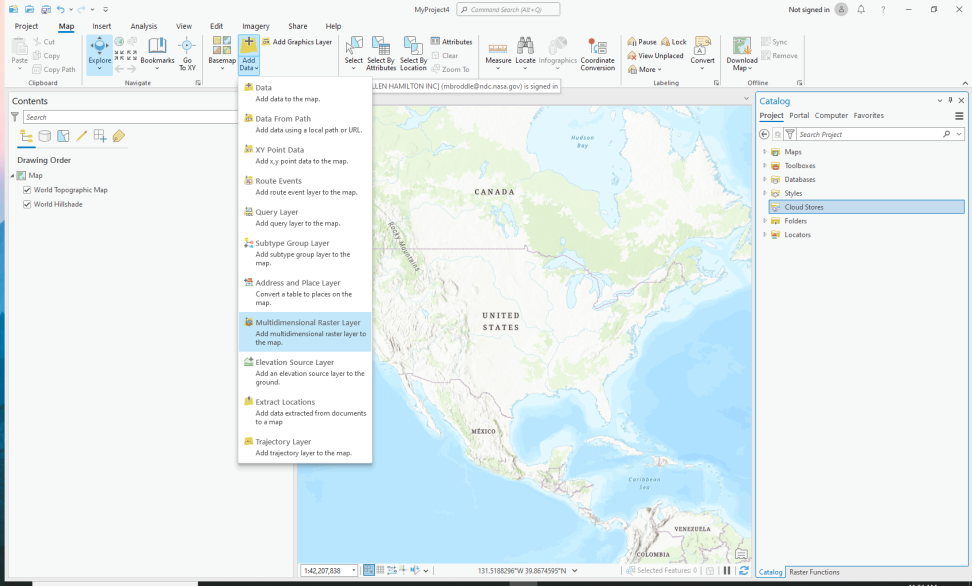Open the Download Map tool

[741, 53]
